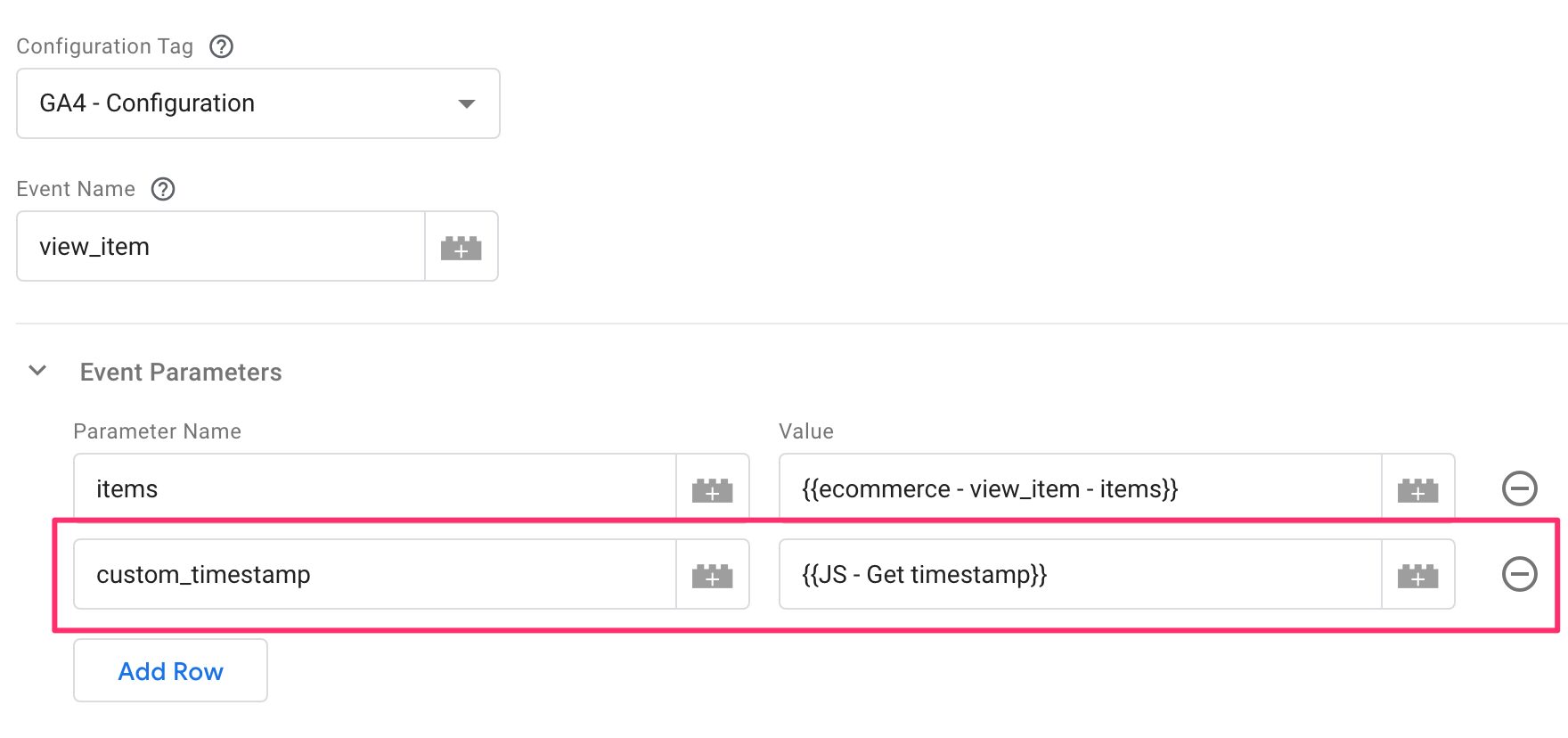Collapse Event Parameters using the chevron
The height and width of the screenshot is (738, 1568).
click(37, 371)
